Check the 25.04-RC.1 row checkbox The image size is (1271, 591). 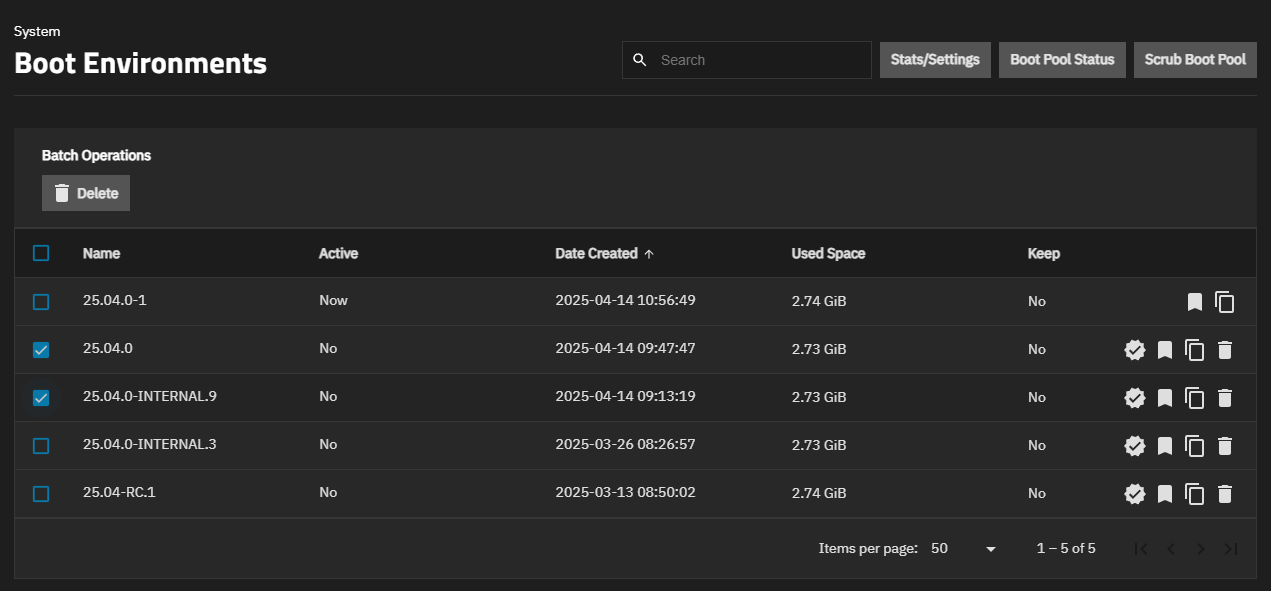[41, 494]
